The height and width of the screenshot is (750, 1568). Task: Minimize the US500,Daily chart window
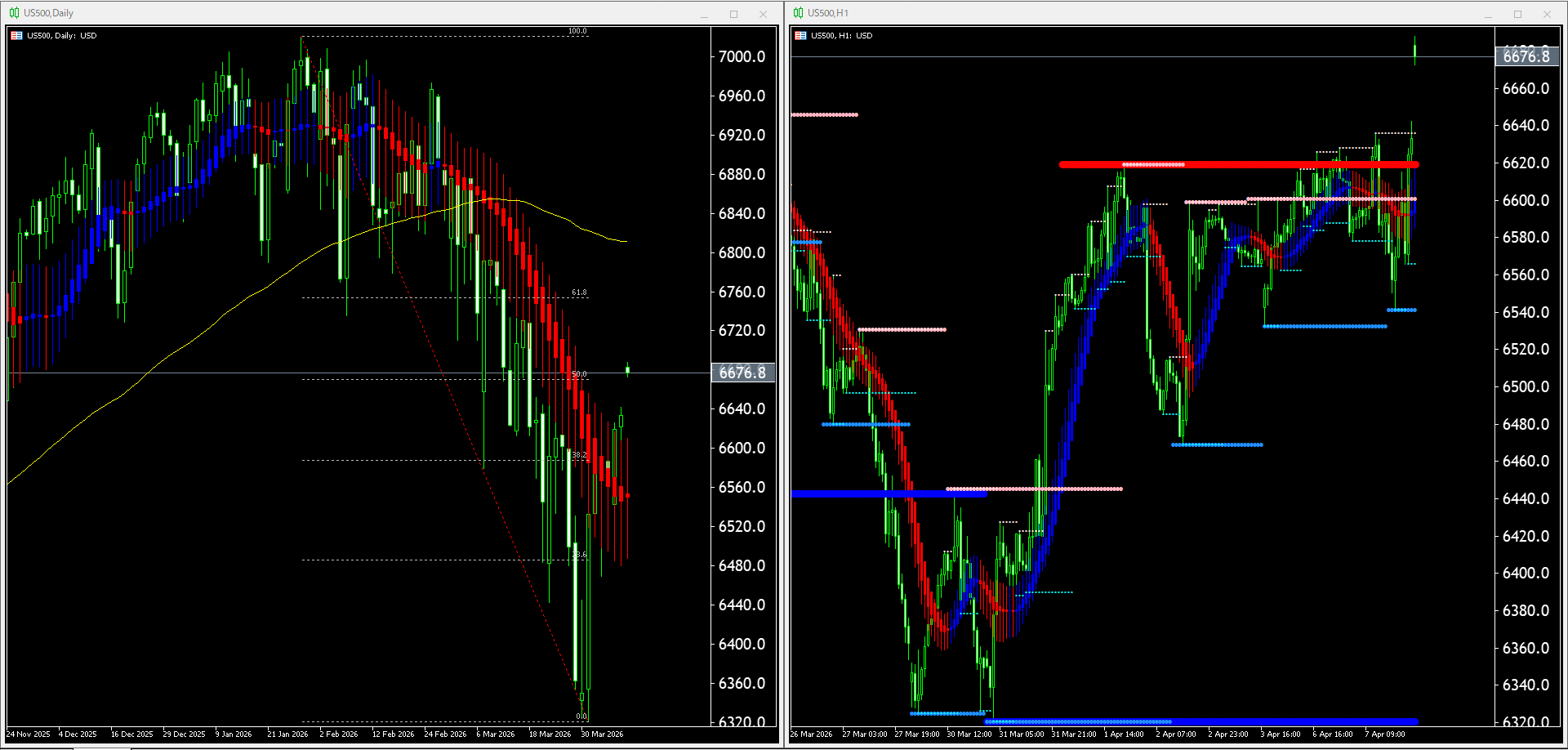[x=704, y=14]
